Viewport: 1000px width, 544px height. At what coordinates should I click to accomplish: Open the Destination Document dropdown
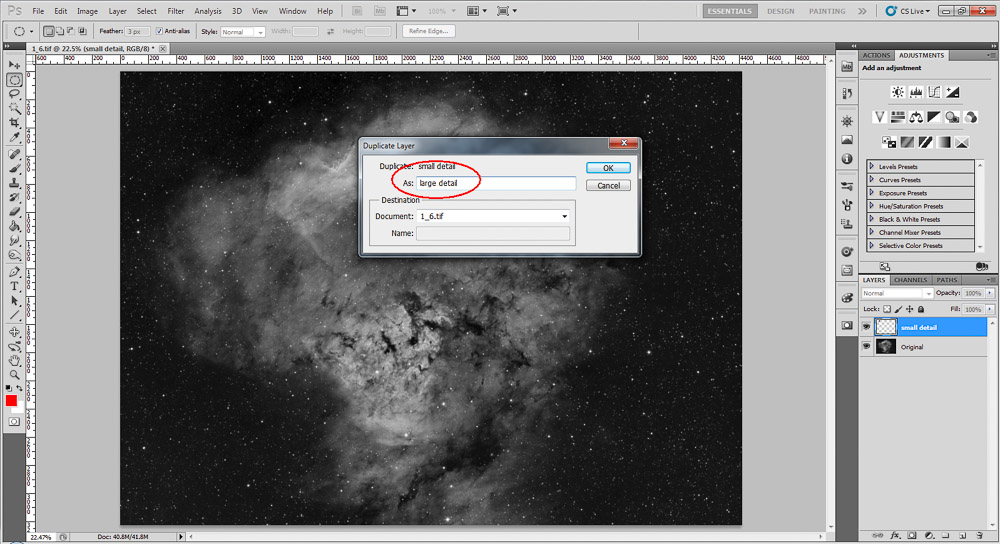point(493,216)
